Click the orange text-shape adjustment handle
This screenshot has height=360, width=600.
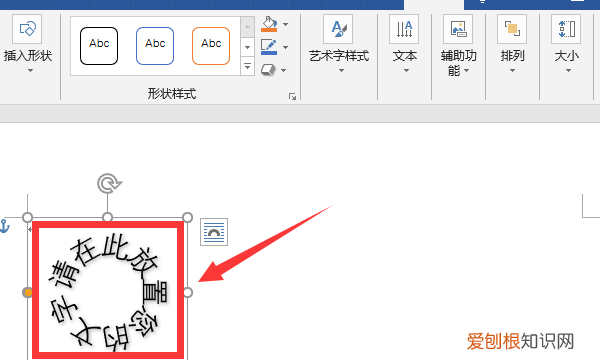(x=28, y=293)
